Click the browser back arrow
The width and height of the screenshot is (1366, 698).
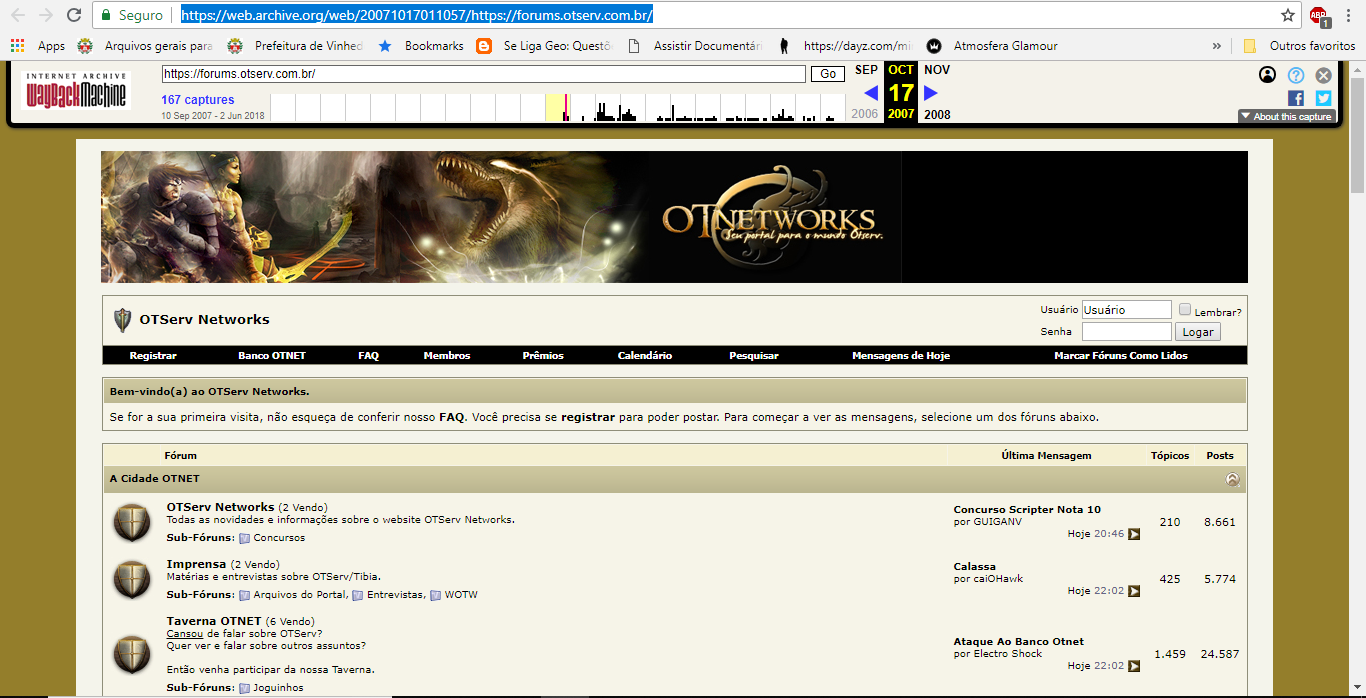18,15
